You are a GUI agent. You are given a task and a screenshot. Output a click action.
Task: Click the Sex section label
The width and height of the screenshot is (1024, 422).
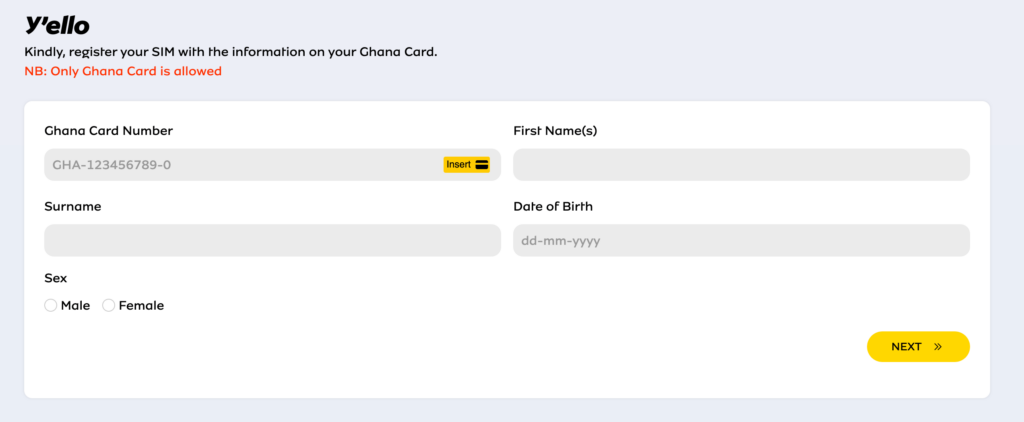pyautogui.click(x=55, y=278)
